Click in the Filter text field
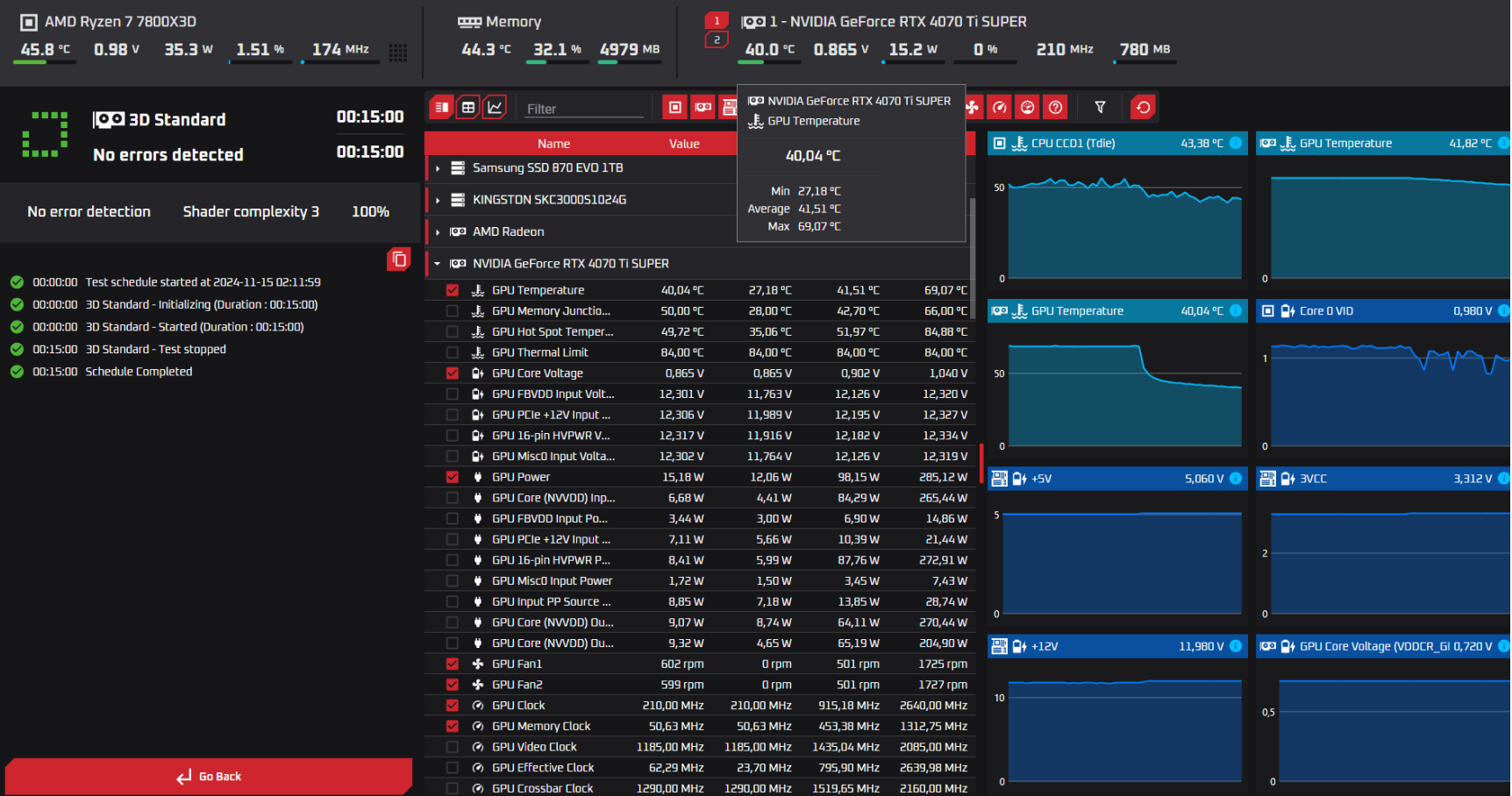Screen dimensions: 1512x796 [x=585, y=109]
